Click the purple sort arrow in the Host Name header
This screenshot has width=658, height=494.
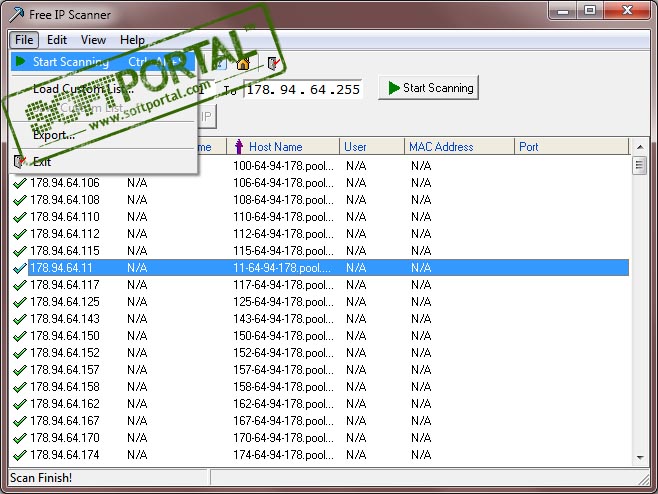point(239,146)
